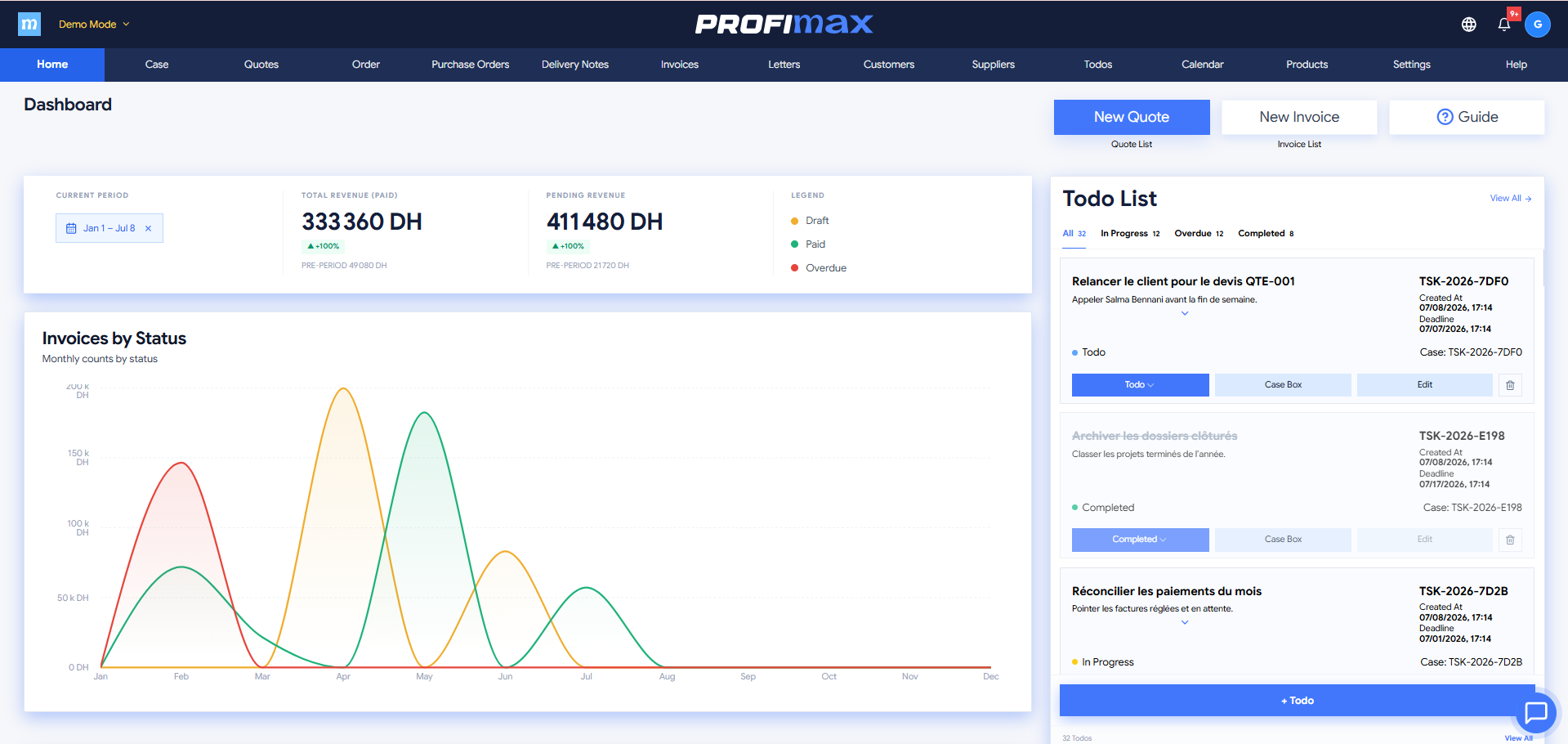Click the '333 360 DH' total revenue value
Viewport: 1568px width, 744px height.
coord(362,222)
